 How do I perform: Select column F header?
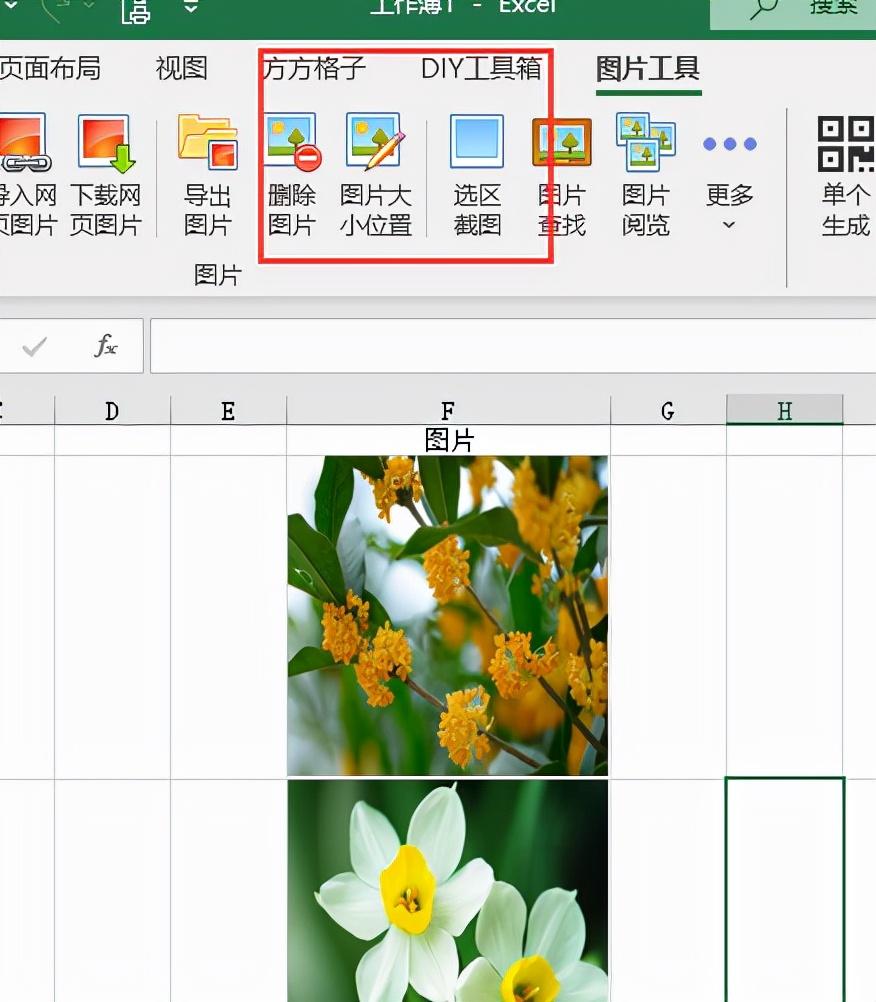click(449, 410)
